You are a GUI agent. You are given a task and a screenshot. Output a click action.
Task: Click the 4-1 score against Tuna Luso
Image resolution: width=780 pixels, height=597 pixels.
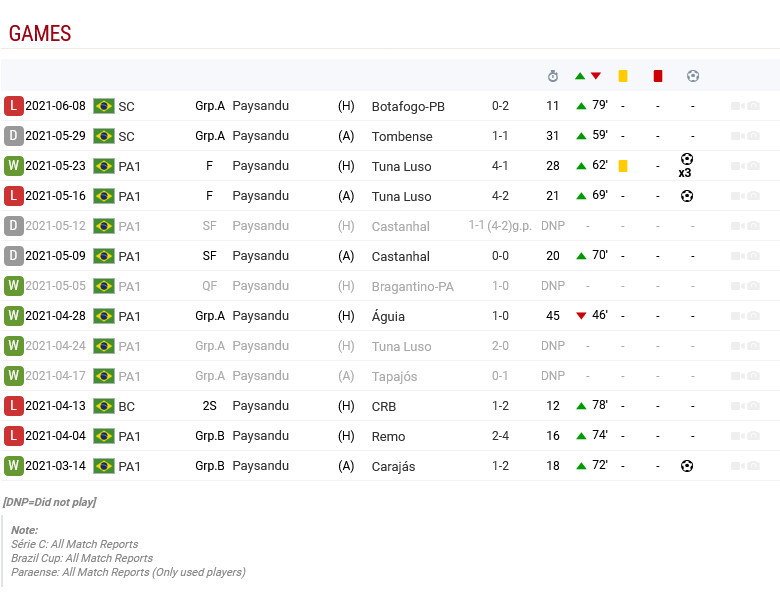500,166
